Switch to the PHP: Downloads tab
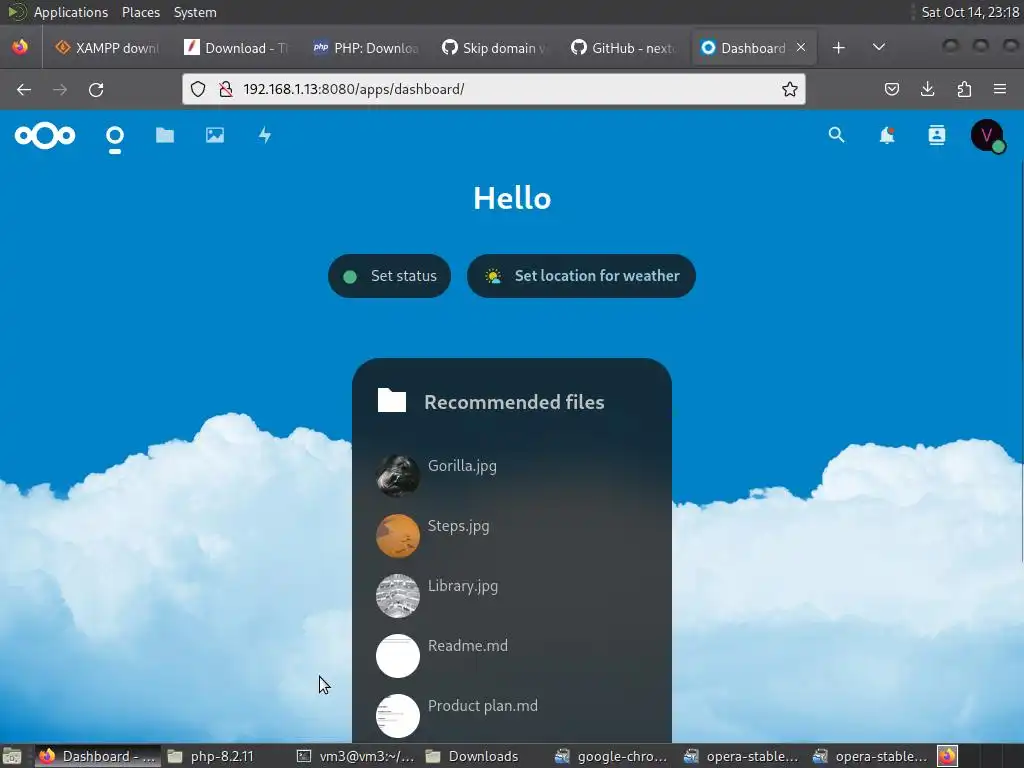Image resolution: width=1024 pixels, height=768 pixels. point(366,48)
